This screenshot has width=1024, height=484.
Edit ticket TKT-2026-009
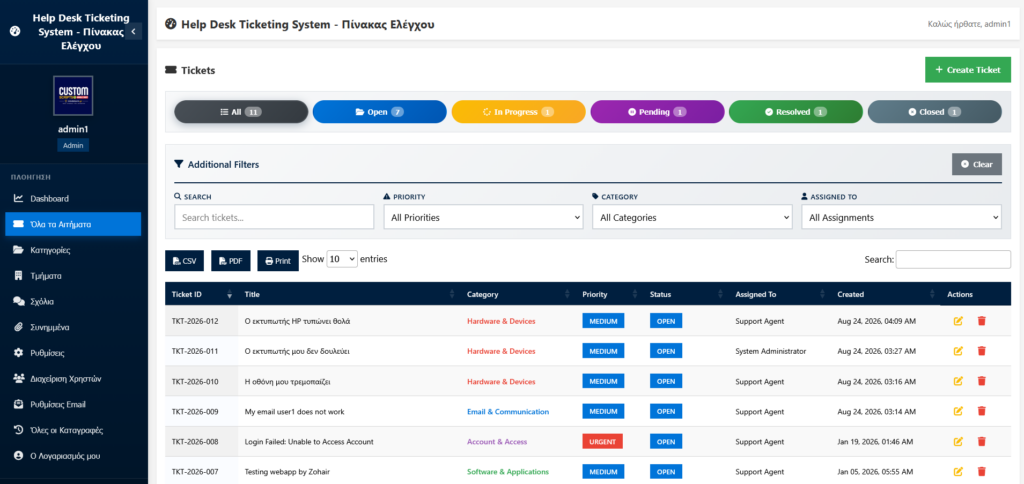pyautogui.click(x=958, y=411)
